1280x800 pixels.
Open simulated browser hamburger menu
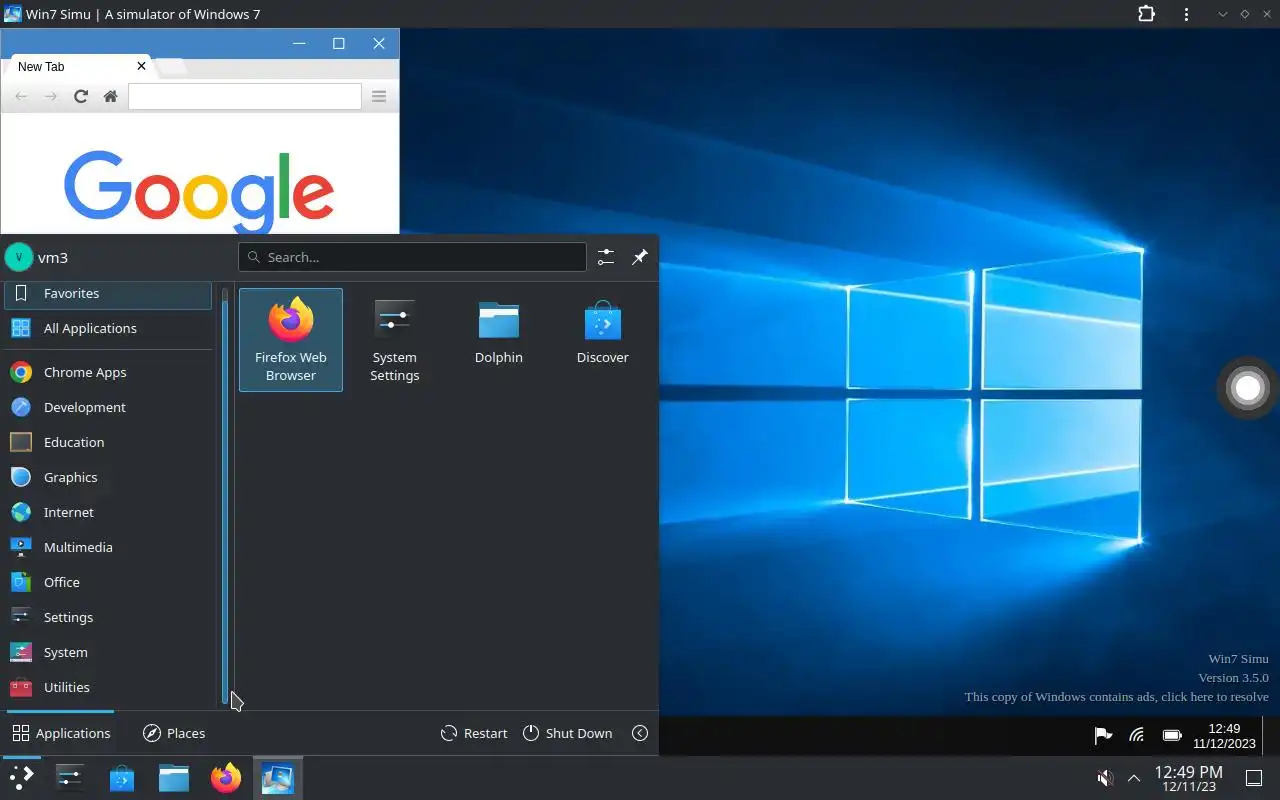(379, 96)
